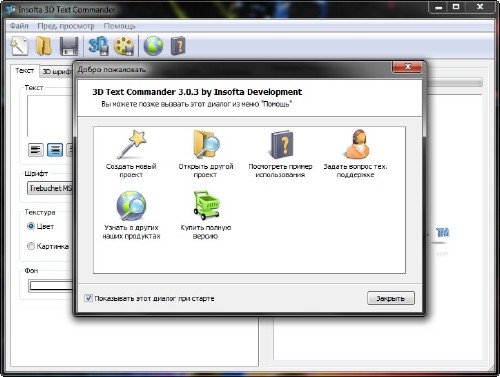Open the Файл menu
This screenshot has height=377, width=500.
coord(19,26)
